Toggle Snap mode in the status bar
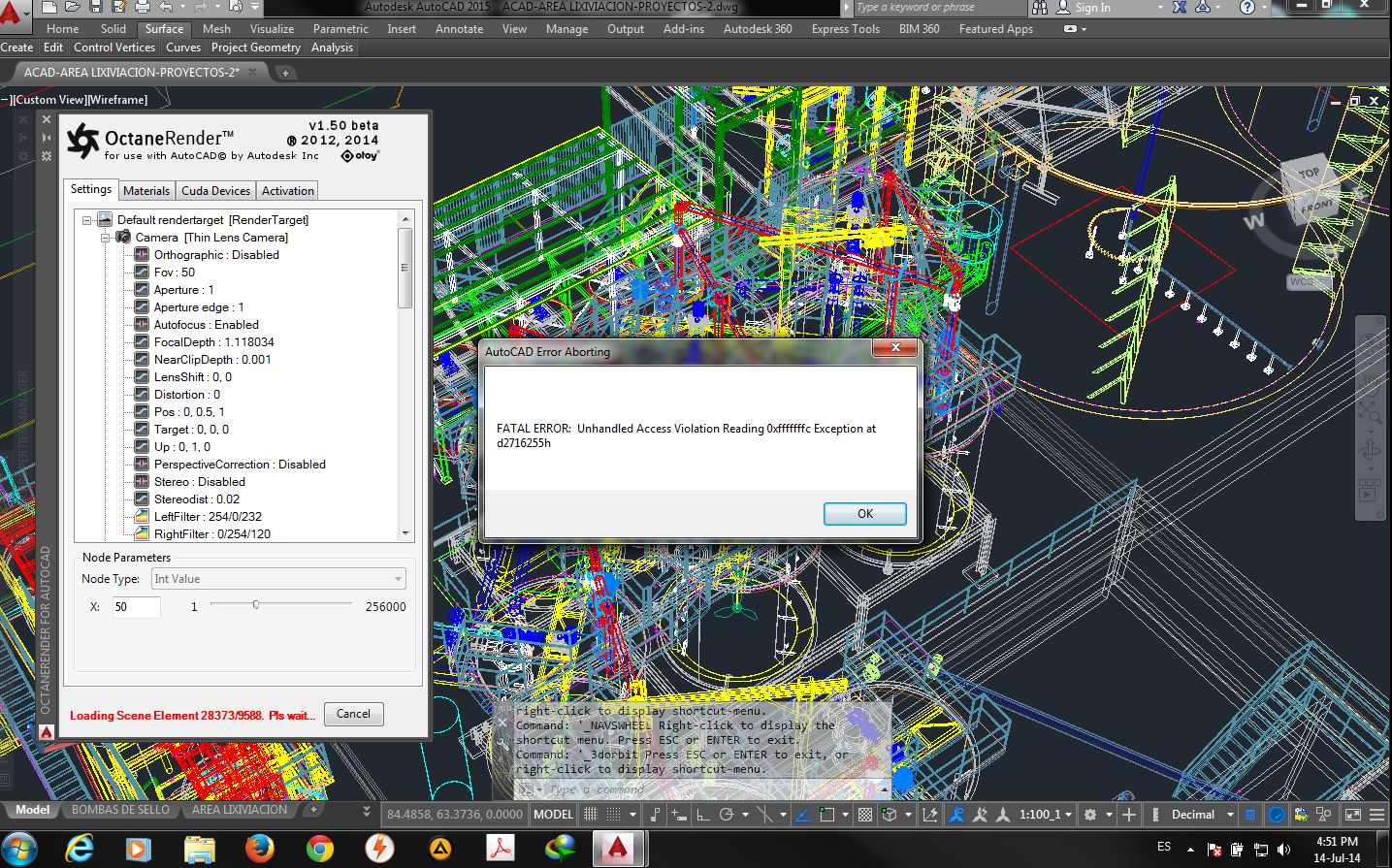 coord(613,815)
